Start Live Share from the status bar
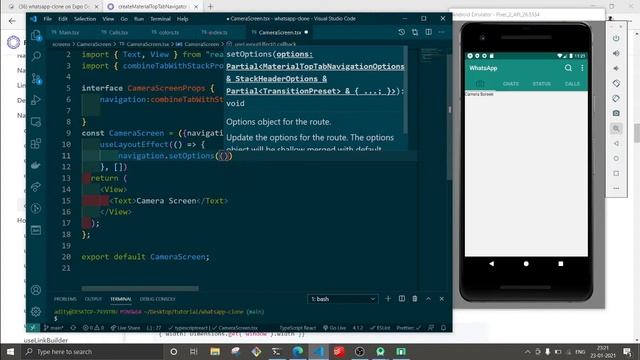 [125, 328]
